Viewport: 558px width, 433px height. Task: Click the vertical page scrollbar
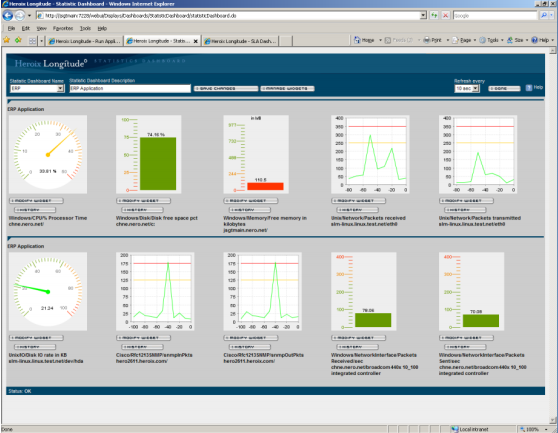(552, 235)
